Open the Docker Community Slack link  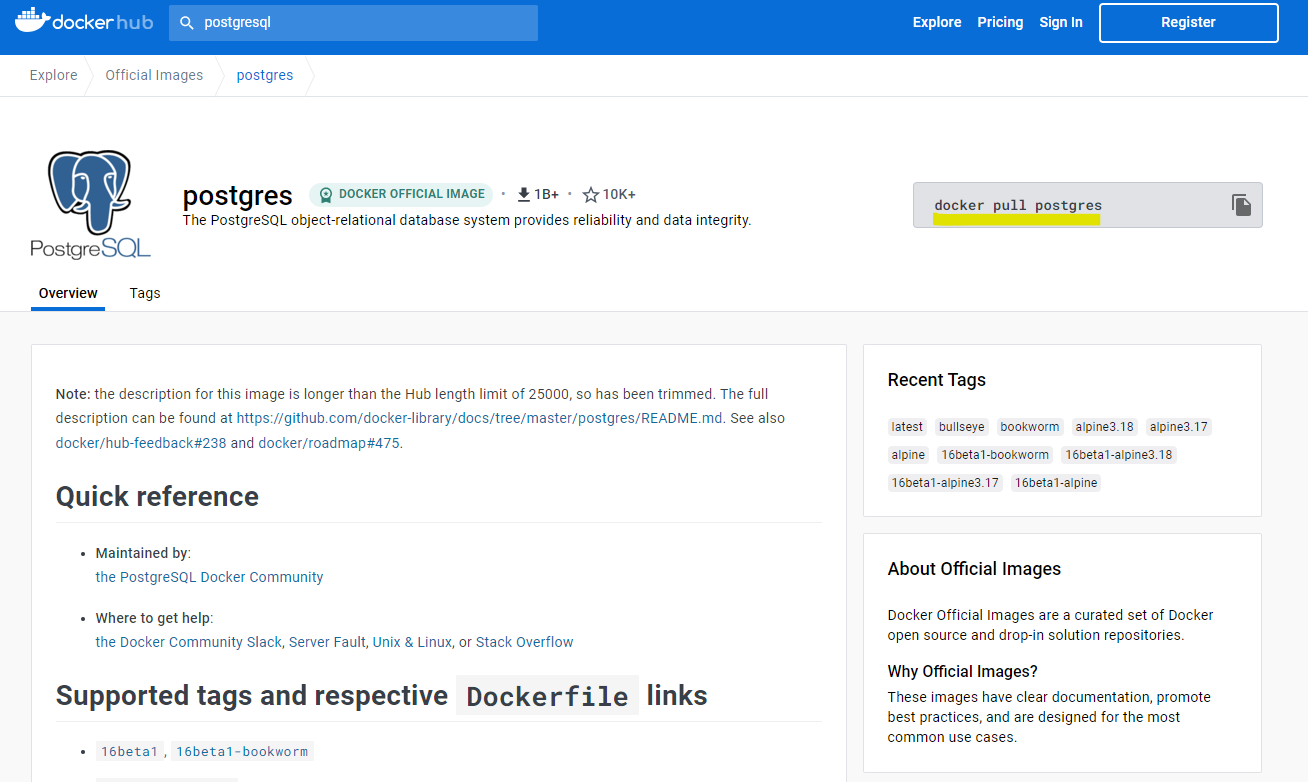click(189, 642)
